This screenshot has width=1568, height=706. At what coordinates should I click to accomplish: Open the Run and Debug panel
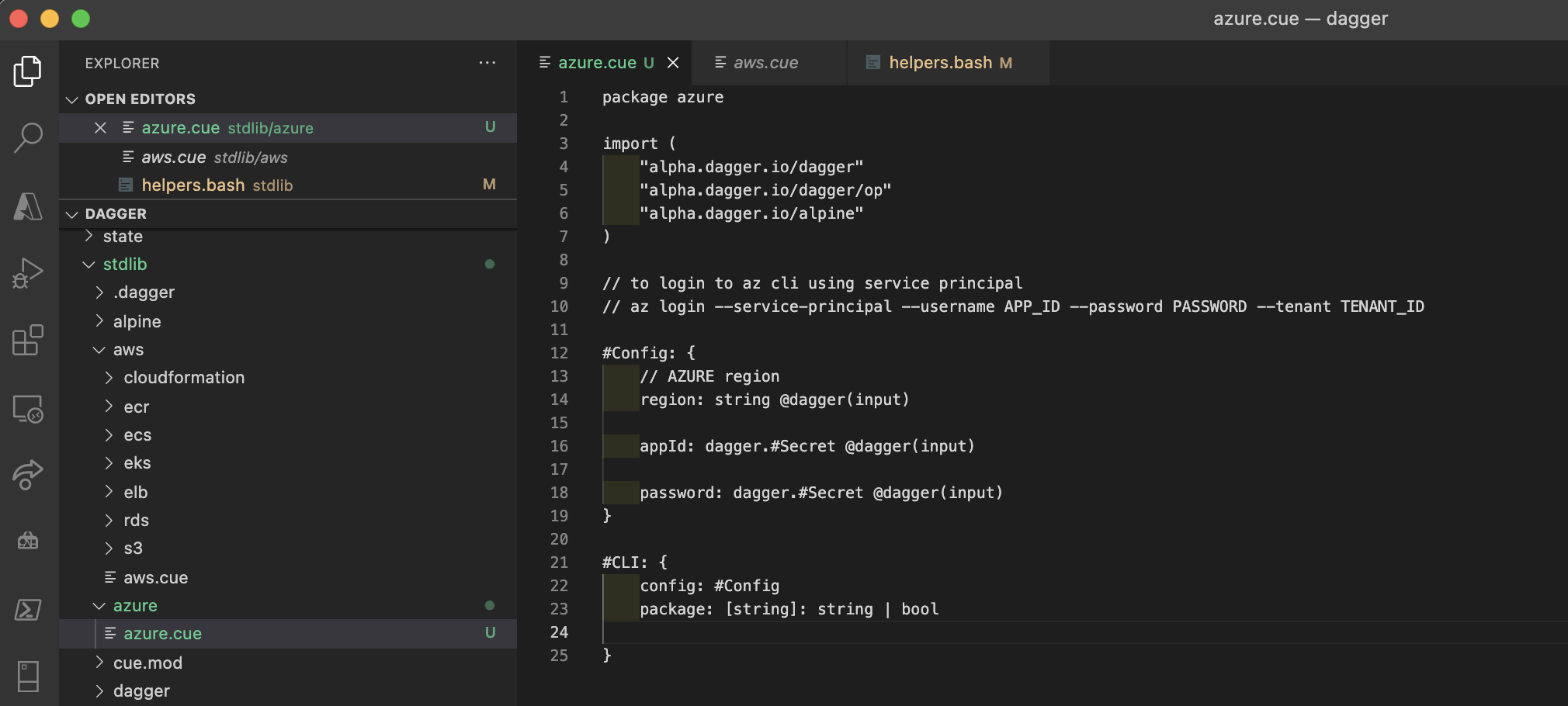click(29, 272)
